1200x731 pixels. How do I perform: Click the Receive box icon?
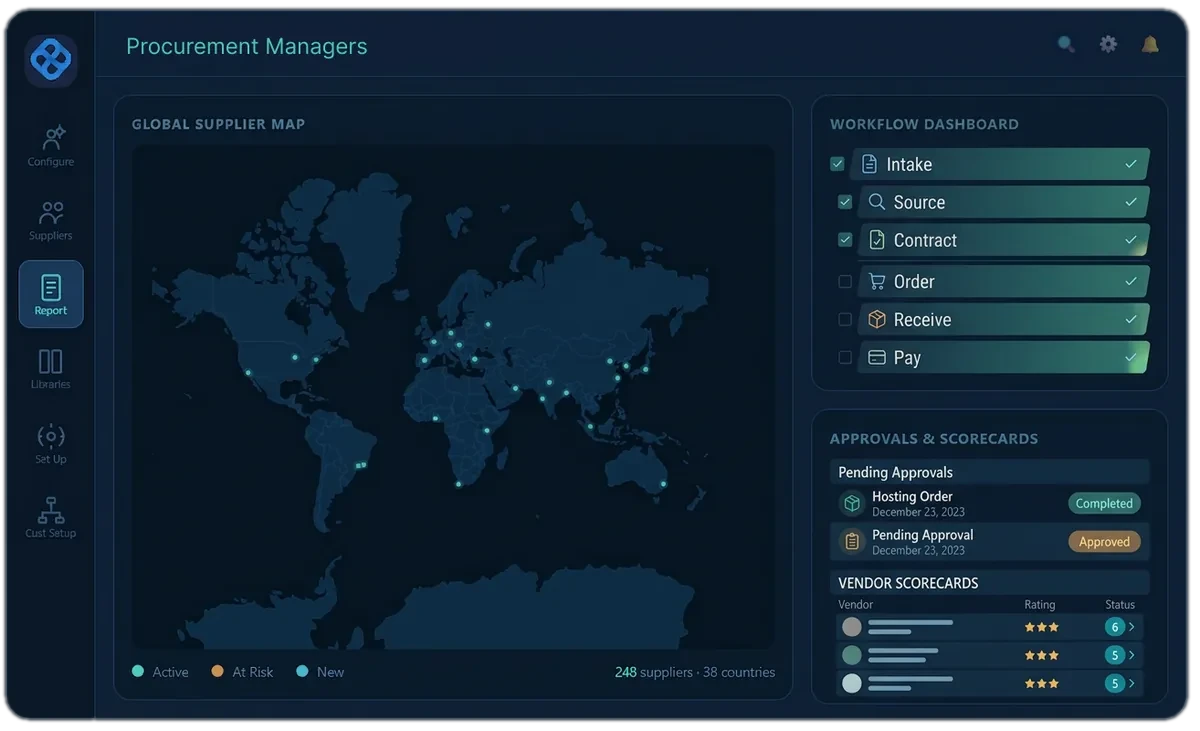coord(877,319)
